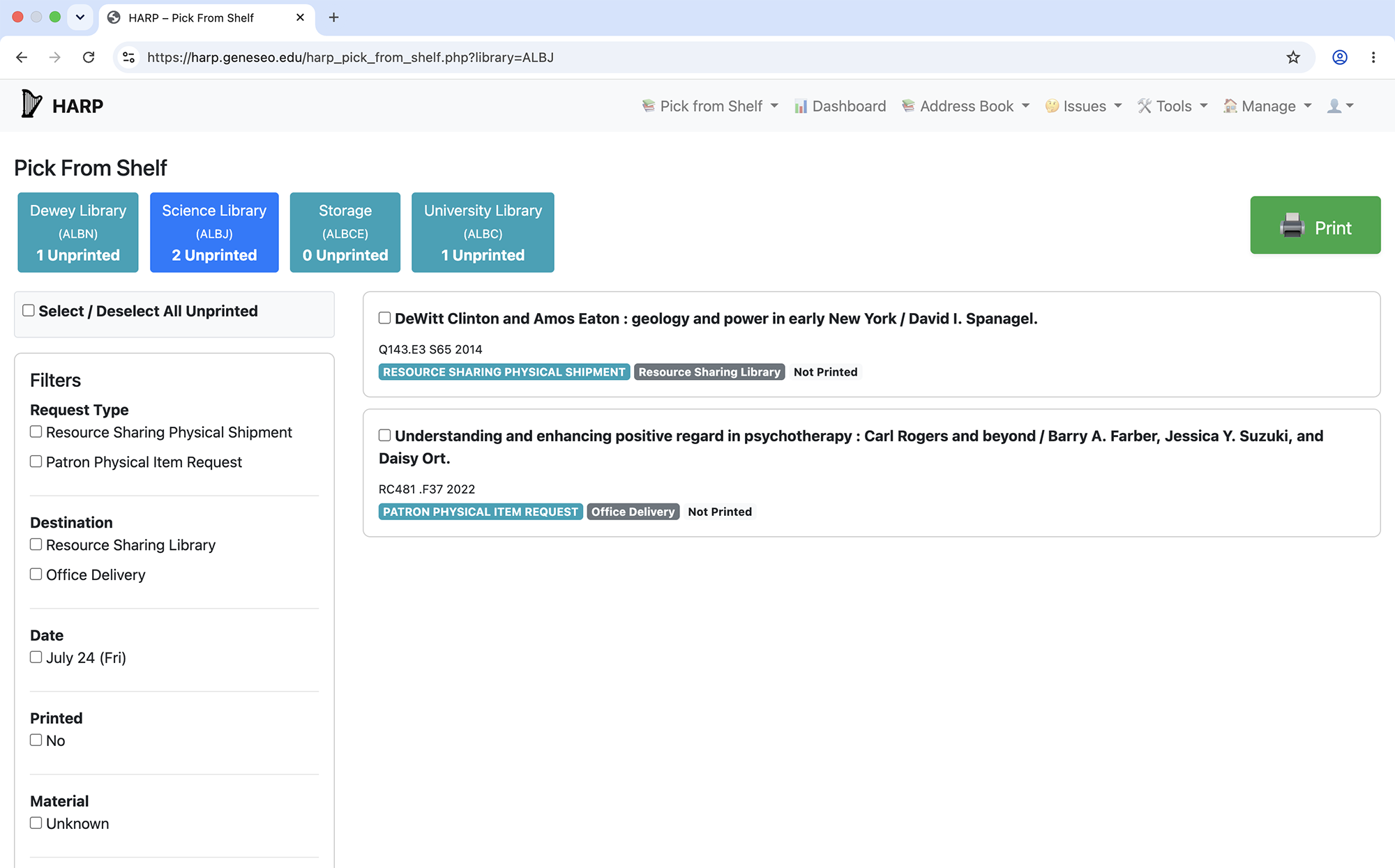Tick the Printed No filter
This screenshot has width=1395, height=868.
(x=36, y=740)
